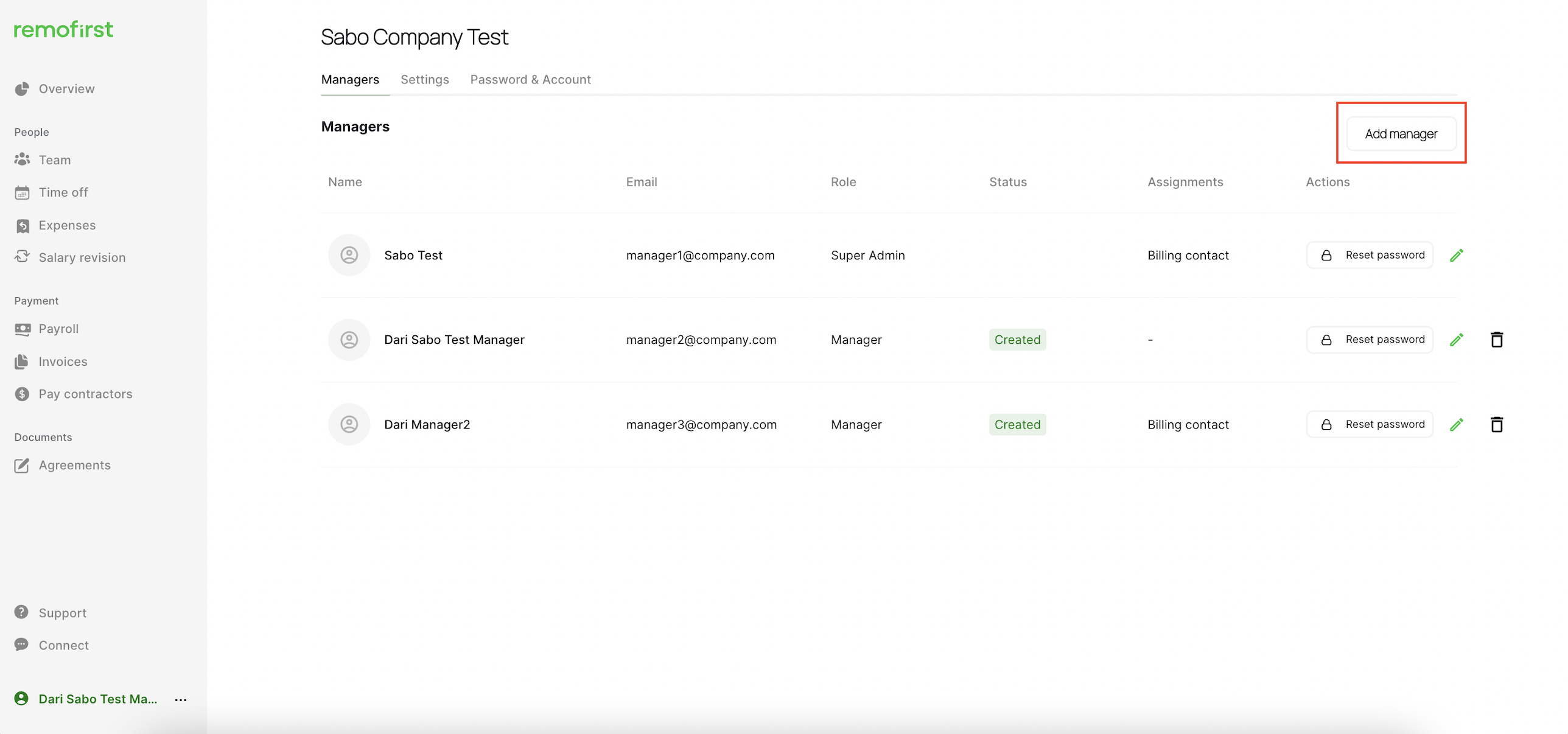Viewport: 1568px width, 734px height.
Task: Open Connect in the sidebar
Action: pyautogui.click(x=64, y=645)
